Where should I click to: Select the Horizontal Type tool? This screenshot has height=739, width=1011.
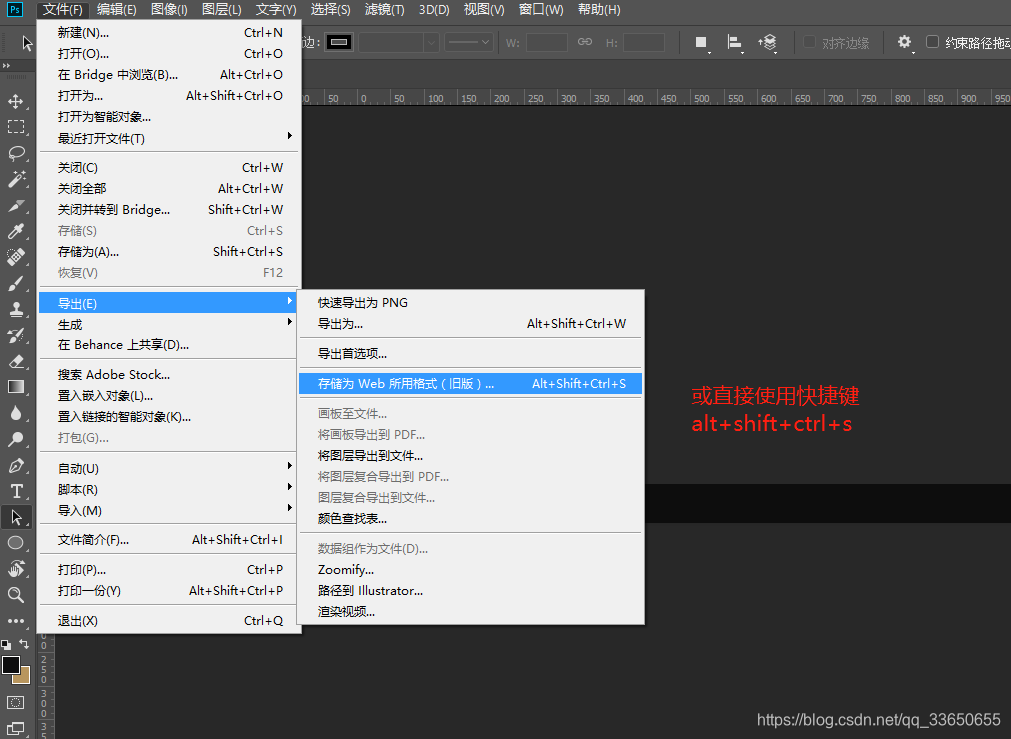coord(15,491)
